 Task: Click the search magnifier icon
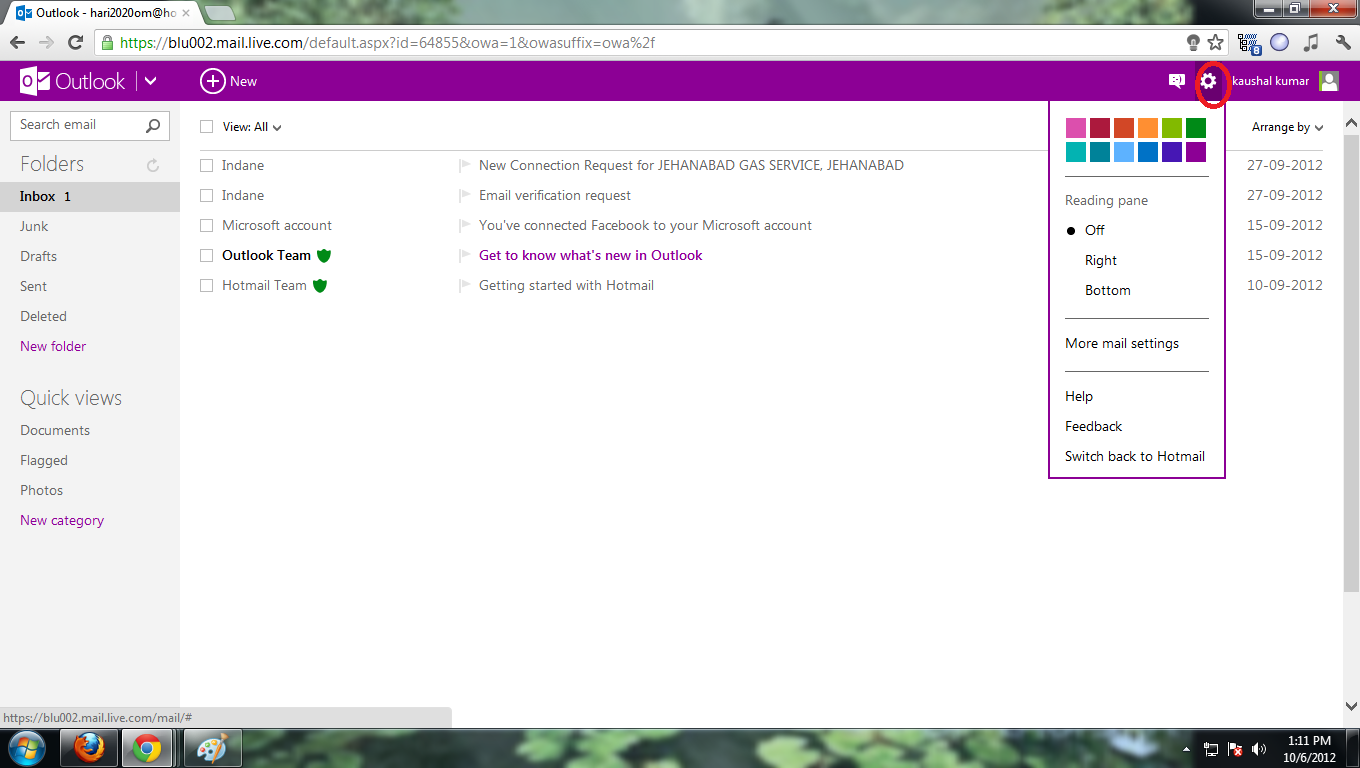[x=153, y=125]
